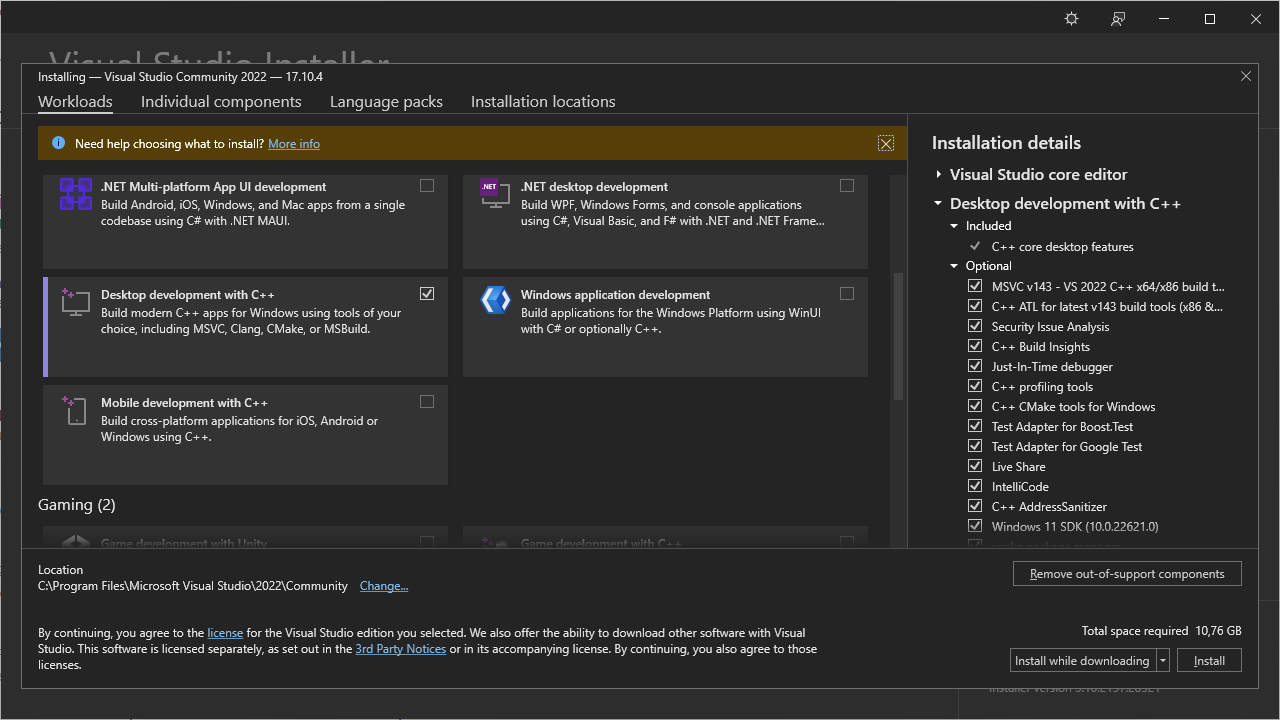Click the feedback icon in the title bar
This screenshot has width=1280, height=720.
pos(1118,19)
